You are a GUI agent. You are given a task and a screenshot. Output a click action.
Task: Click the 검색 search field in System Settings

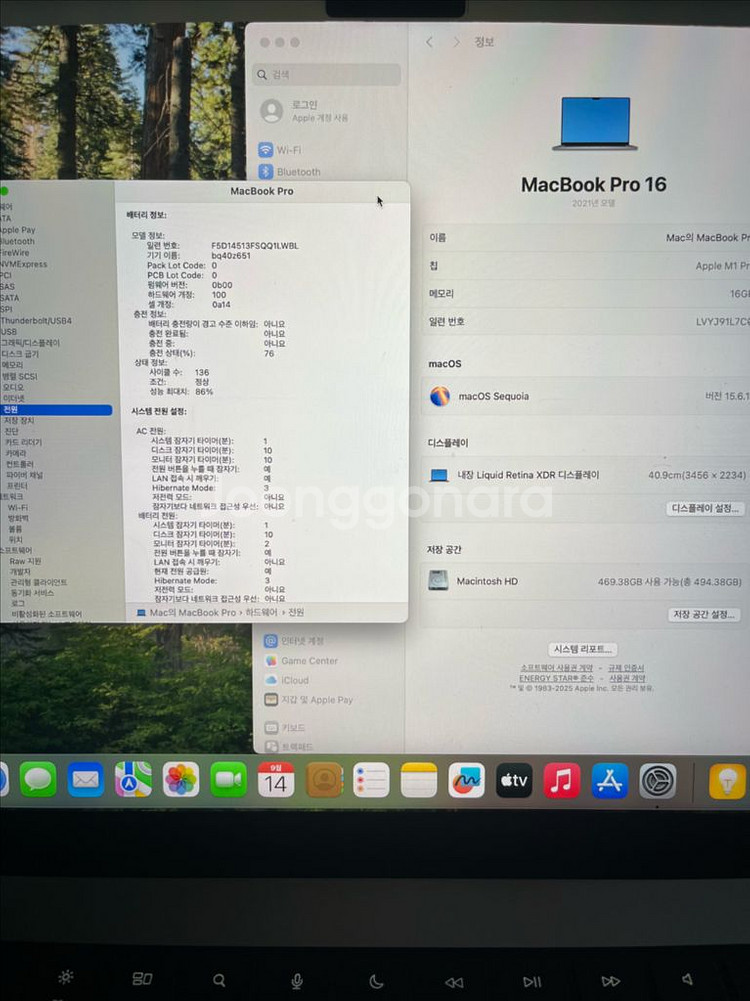[327, 75]
